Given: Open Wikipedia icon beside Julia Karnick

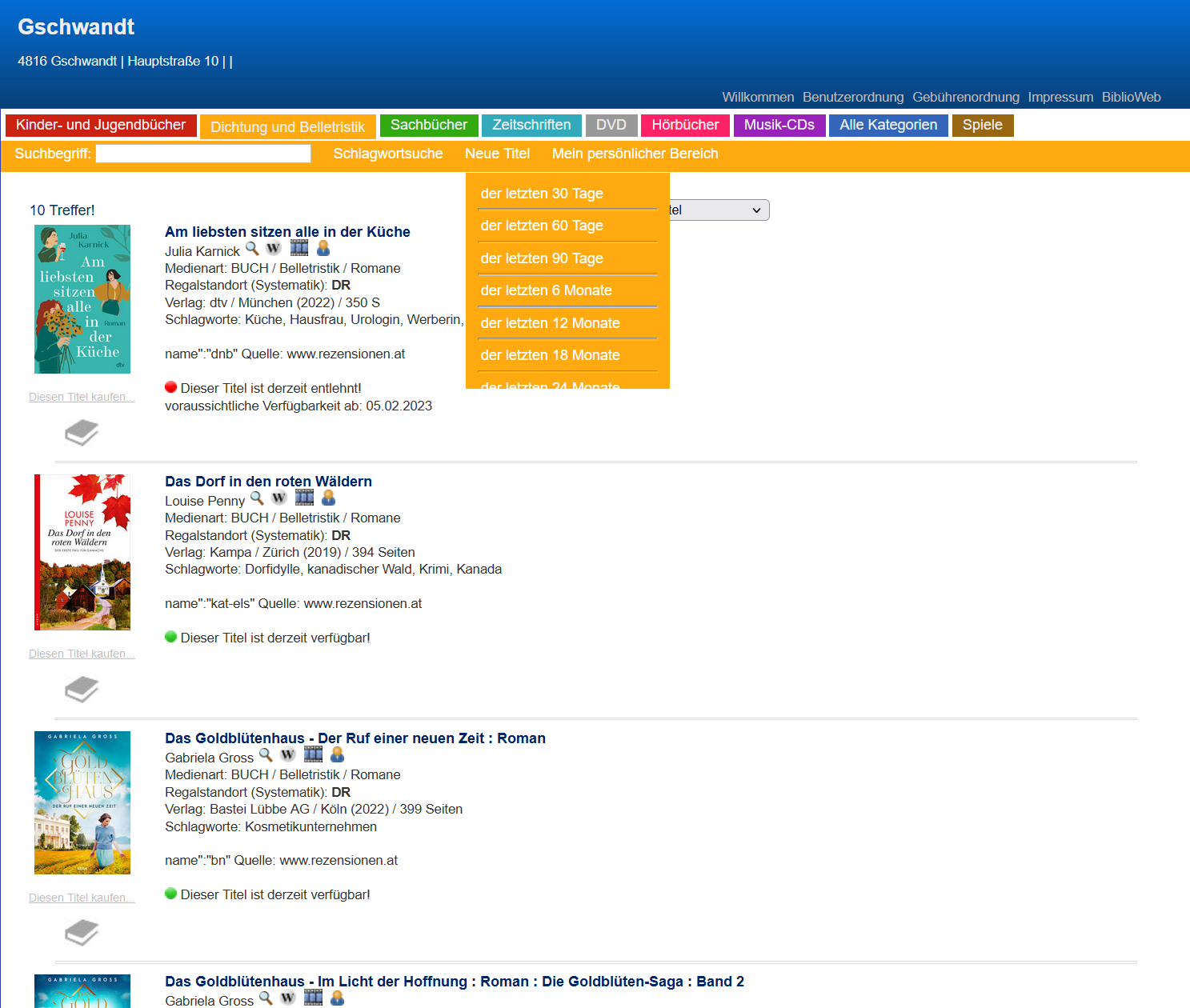Looking at the screenshot, I should coord(274,249).
